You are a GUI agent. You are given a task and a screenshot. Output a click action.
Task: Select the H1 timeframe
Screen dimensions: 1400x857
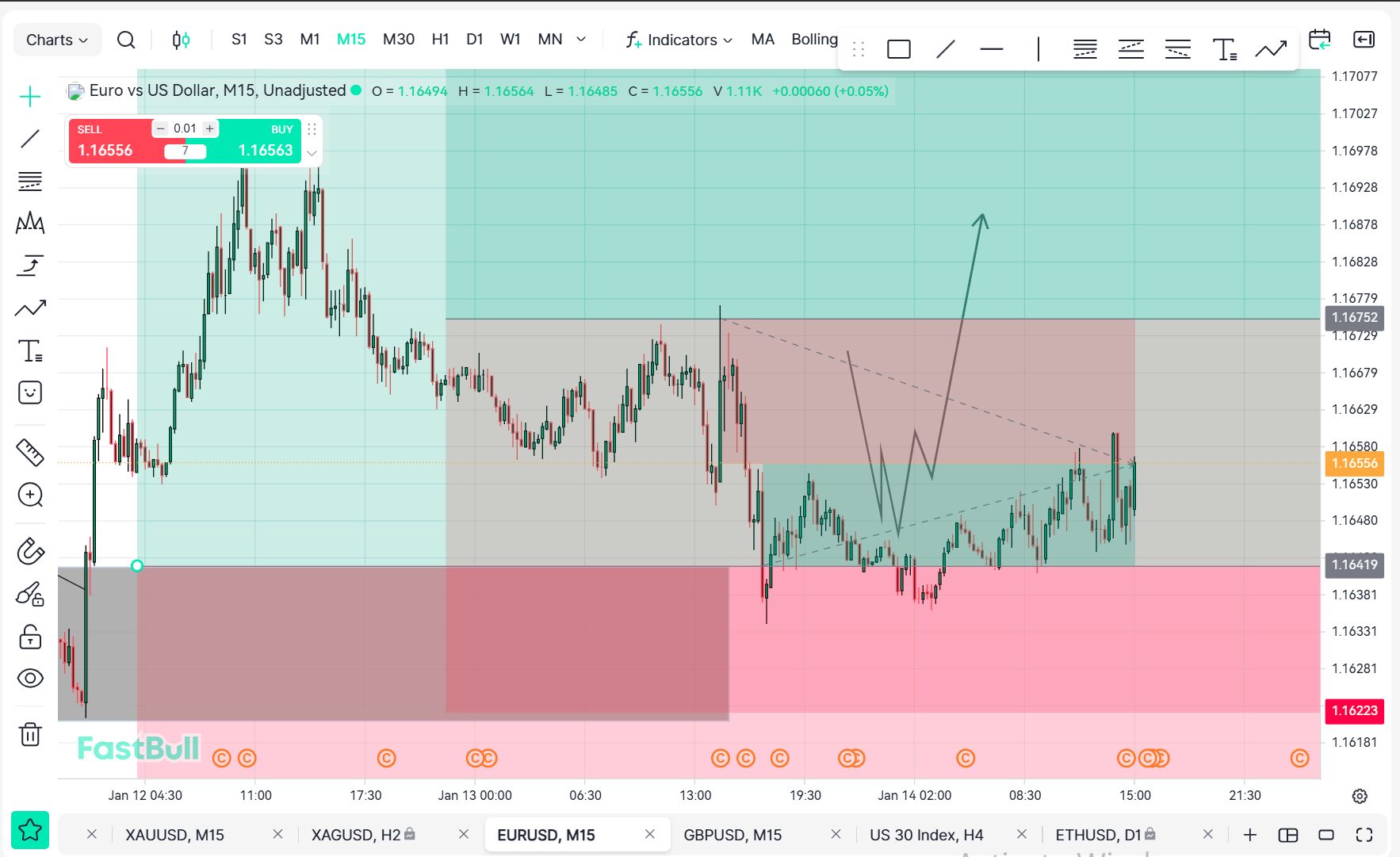click(x=440, y=39)
